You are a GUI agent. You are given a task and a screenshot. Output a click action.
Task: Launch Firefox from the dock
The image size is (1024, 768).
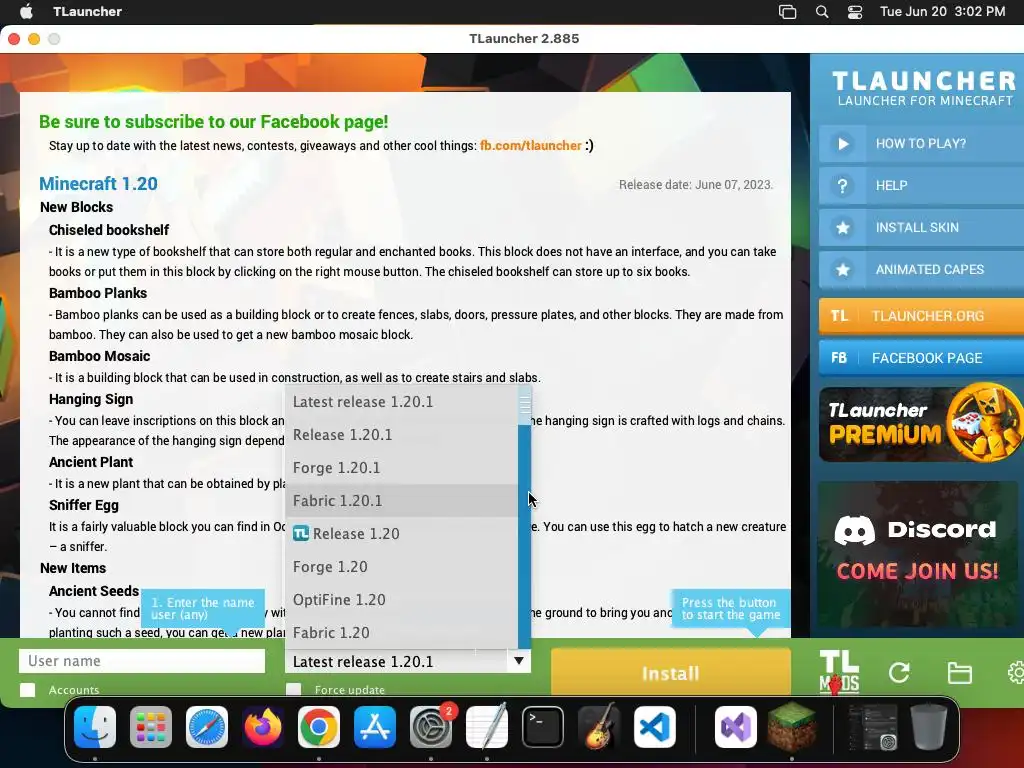tap(263, 727)
